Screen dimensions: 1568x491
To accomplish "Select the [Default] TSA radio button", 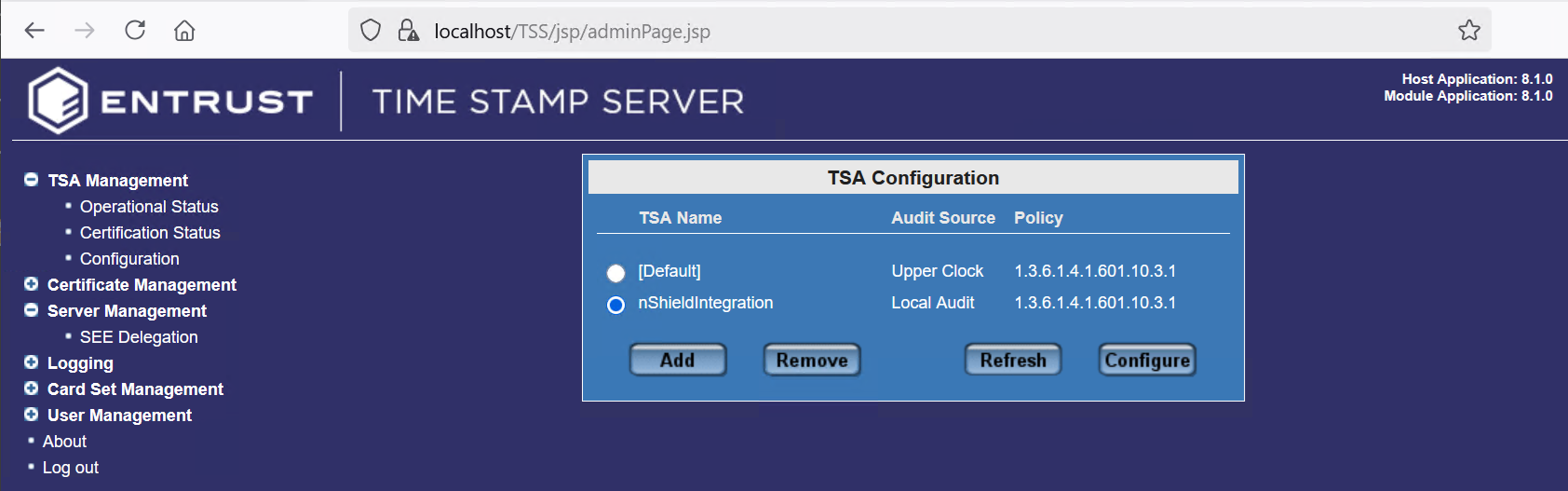I will click(x=615, y=273).
